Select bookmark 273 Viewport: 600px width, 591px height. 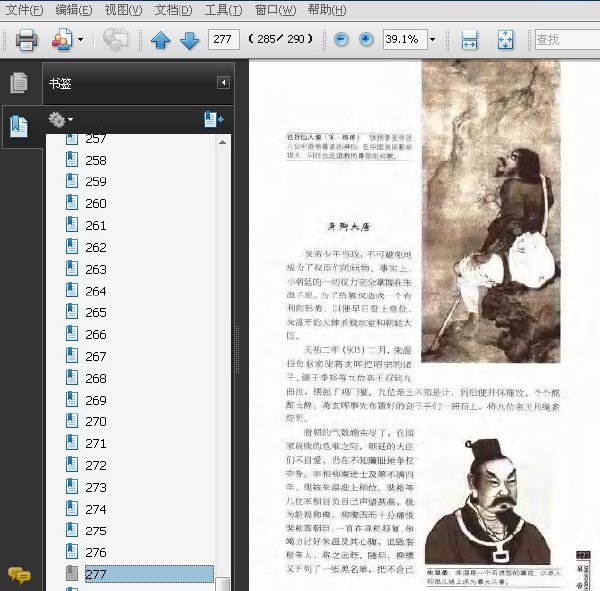click(x=96, y=487)
